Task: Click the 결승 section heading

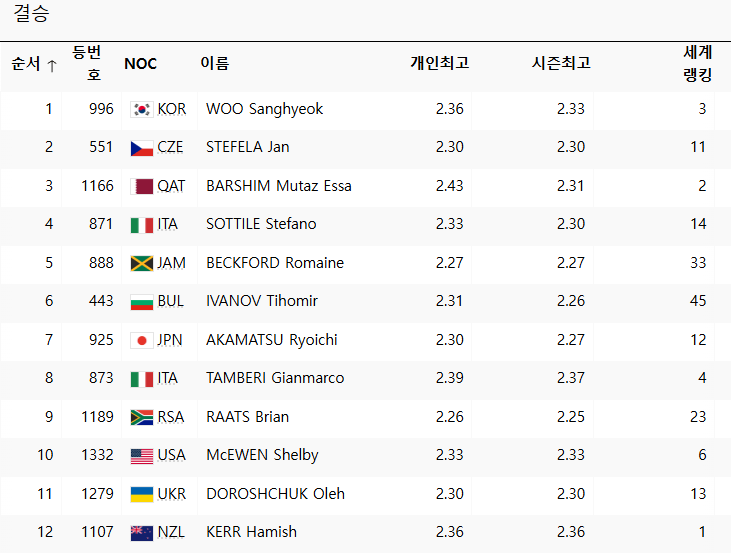Action: [x=30, y=15]
